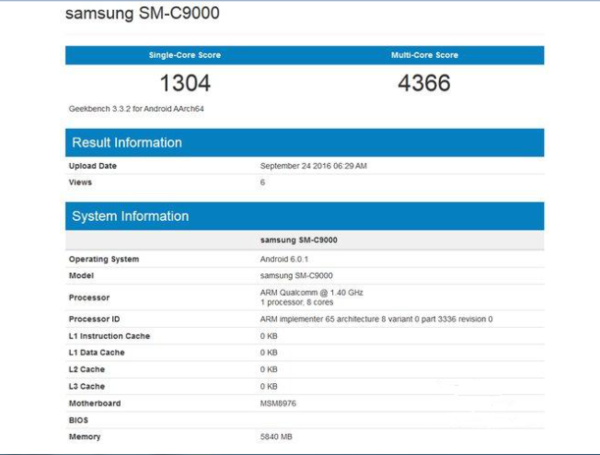Click the L1 Instruction Cache label
Viewport: 600px width, 455px height.
[110, 336]
